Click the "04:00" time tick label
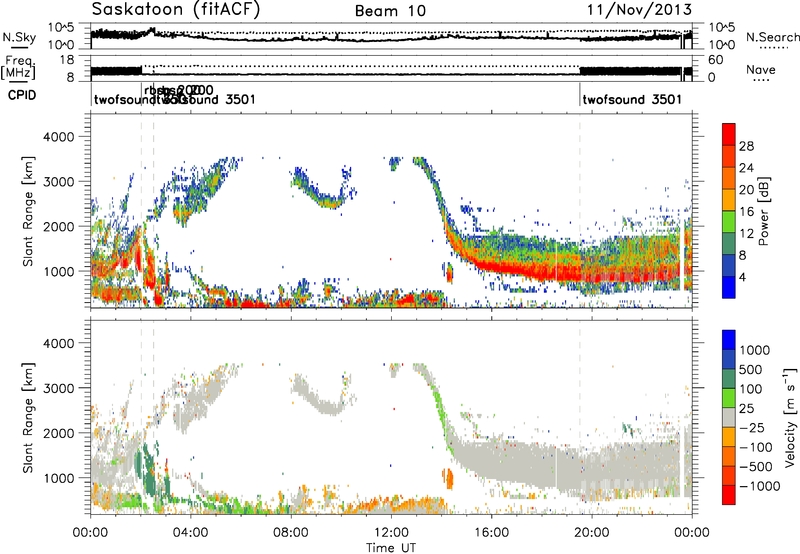800x554 pixels. tap(190, 533)
